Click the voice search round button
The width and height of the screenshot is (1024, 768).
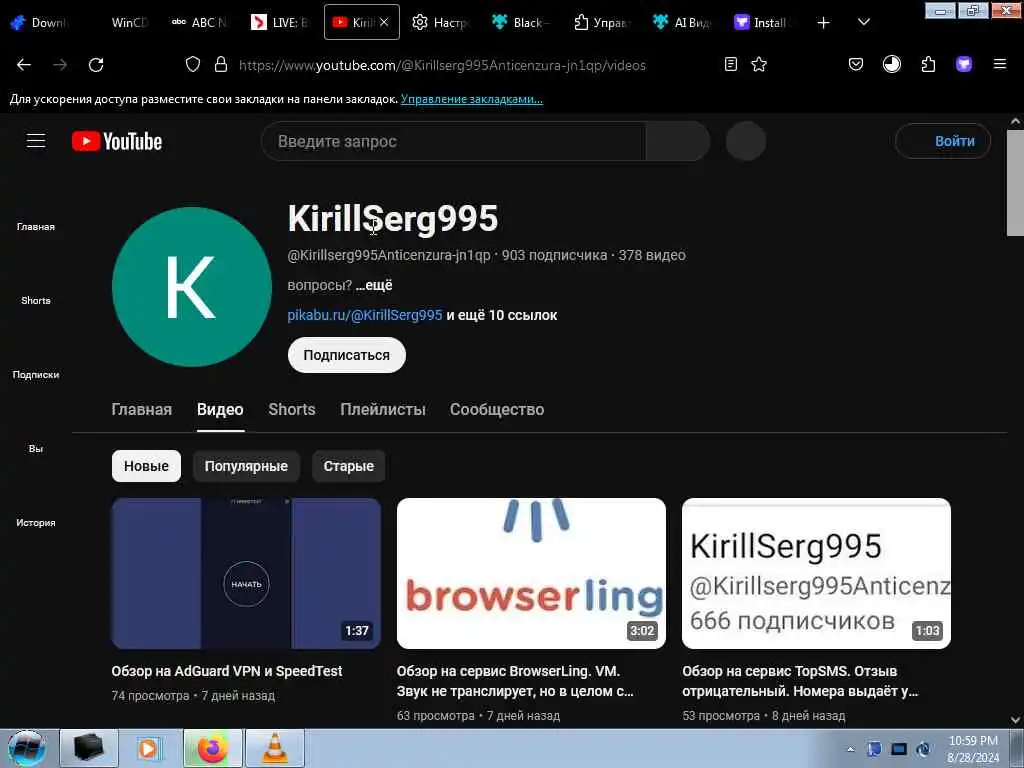coord(746,141)
